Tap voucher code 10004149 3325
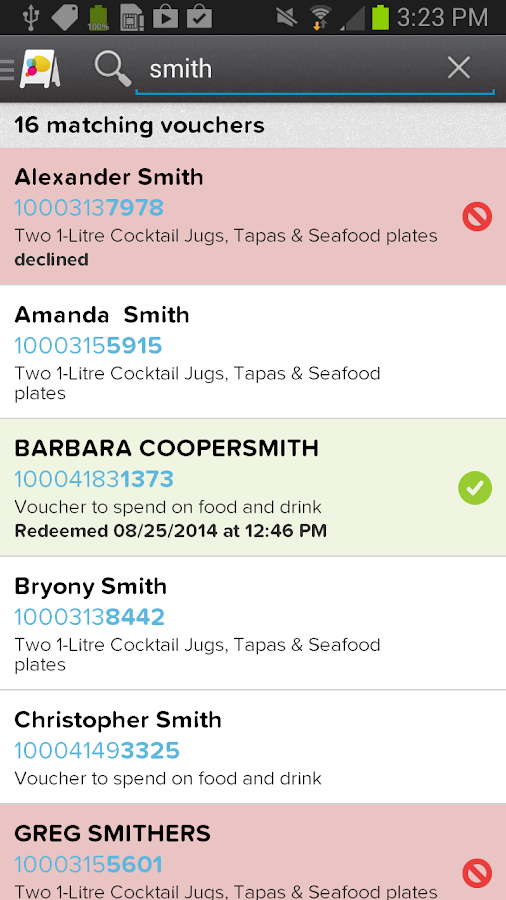The height and width of the screenshot is (900, 506). click(x=97, y=750)
